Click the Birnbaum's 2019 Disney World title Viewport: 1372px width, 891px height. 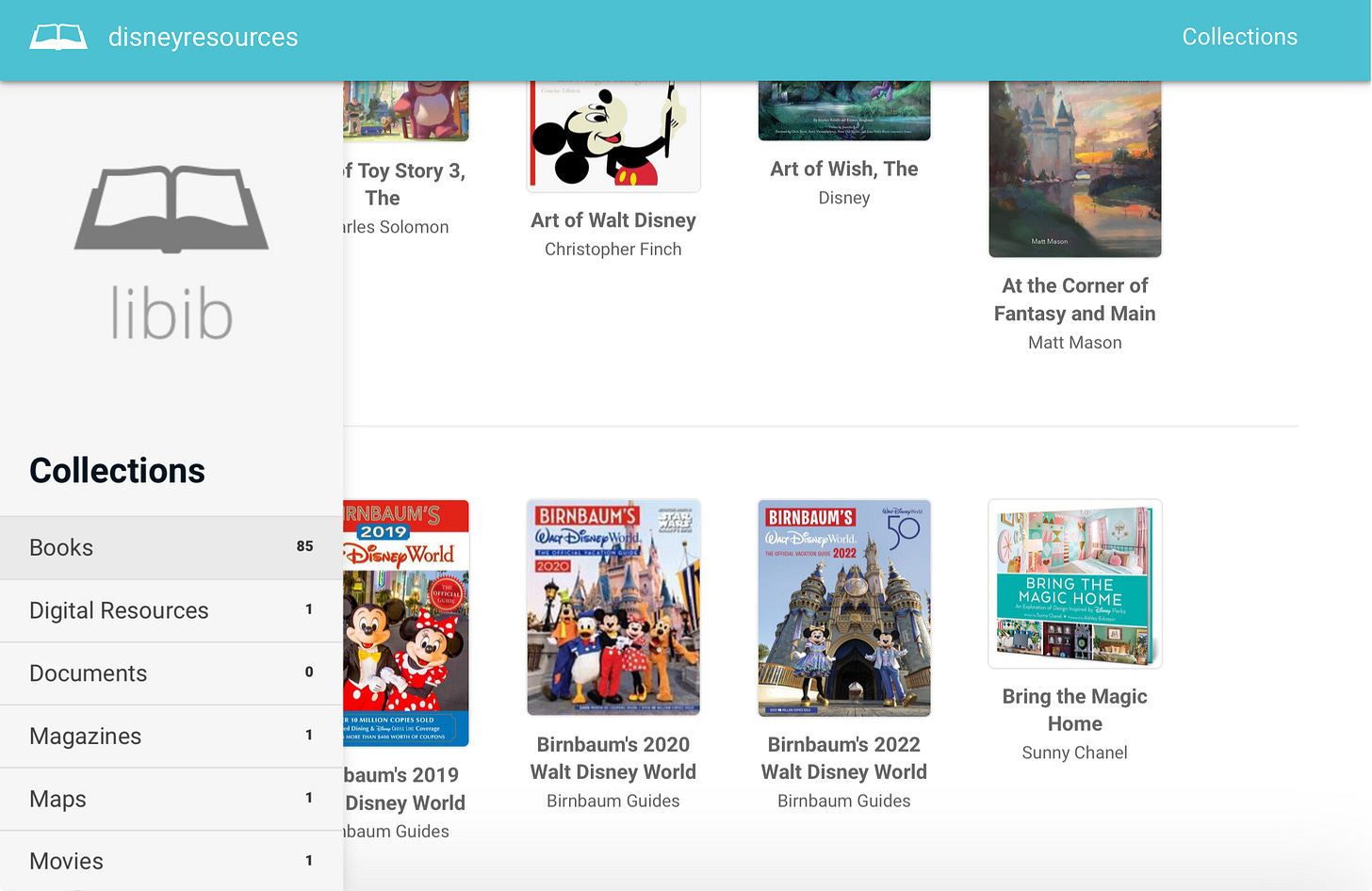pyautogui.click(x=404, y=788)
